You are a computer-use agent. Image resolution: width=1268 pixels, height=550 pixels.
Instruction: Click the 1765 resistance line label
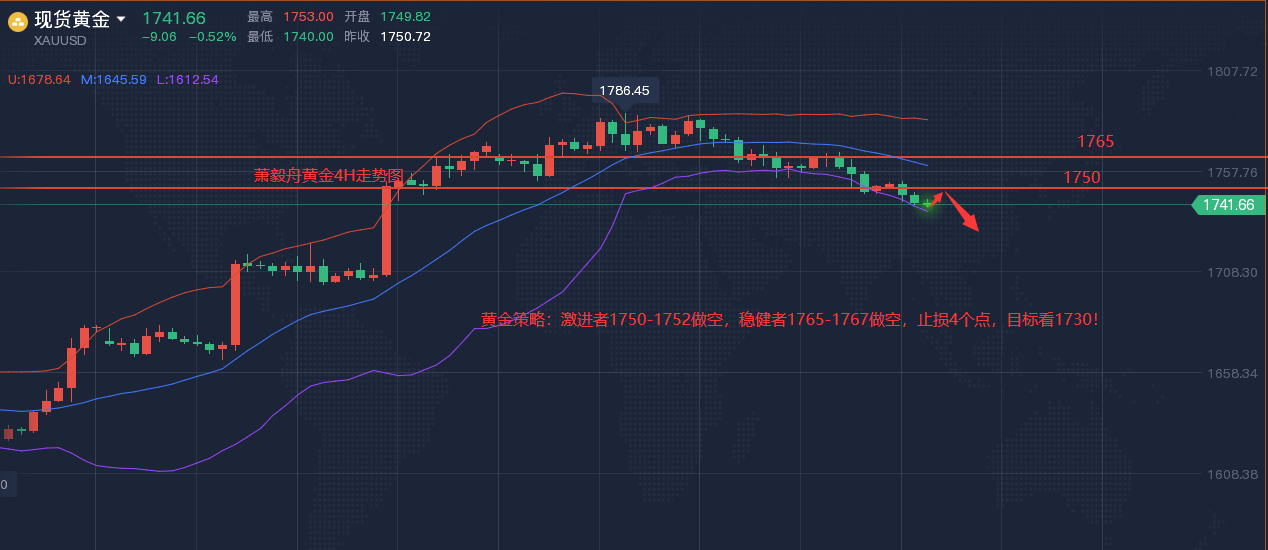1096,142
